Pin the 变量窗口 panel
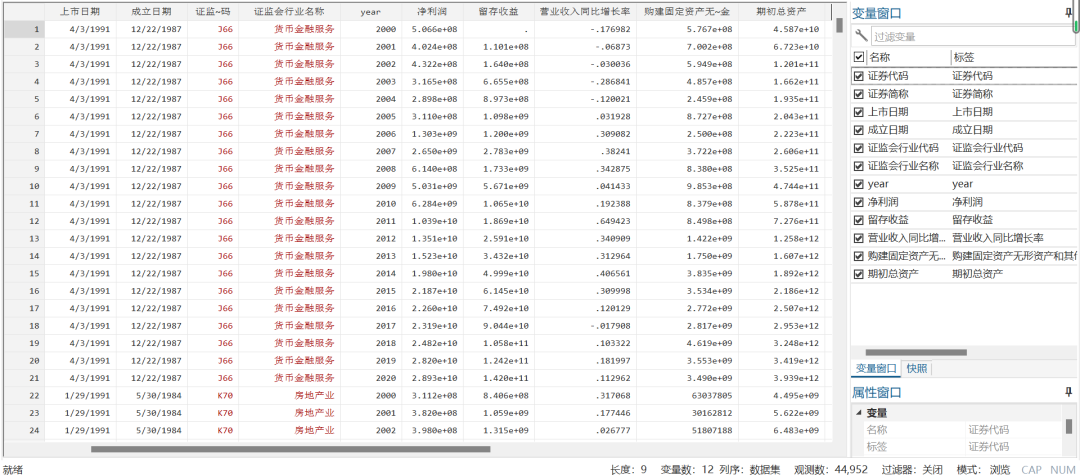The image size is (1080, 476). [x=1068, y=12]
